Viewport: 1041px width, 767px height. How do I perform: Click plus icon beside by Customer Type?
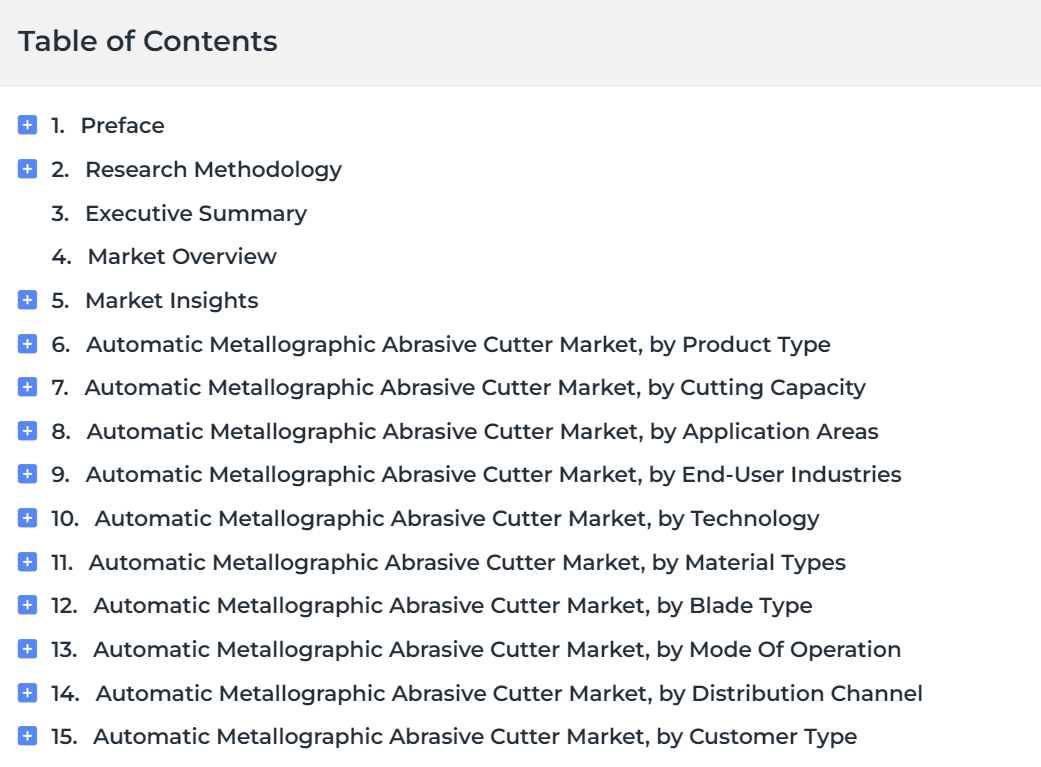27,735
